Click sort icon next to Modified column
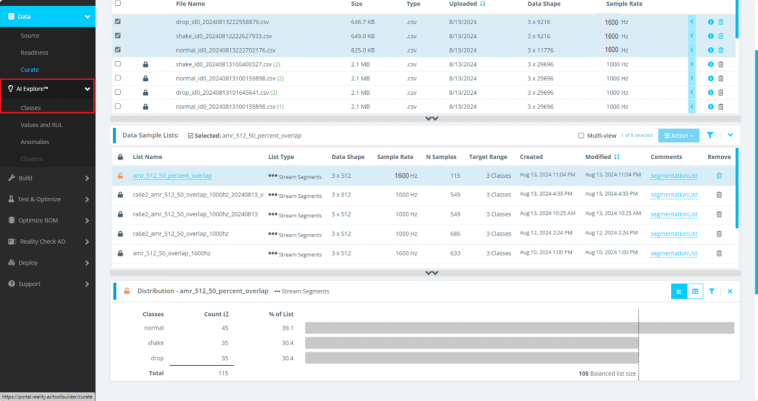Screen dimensions: 758x401 617,157
